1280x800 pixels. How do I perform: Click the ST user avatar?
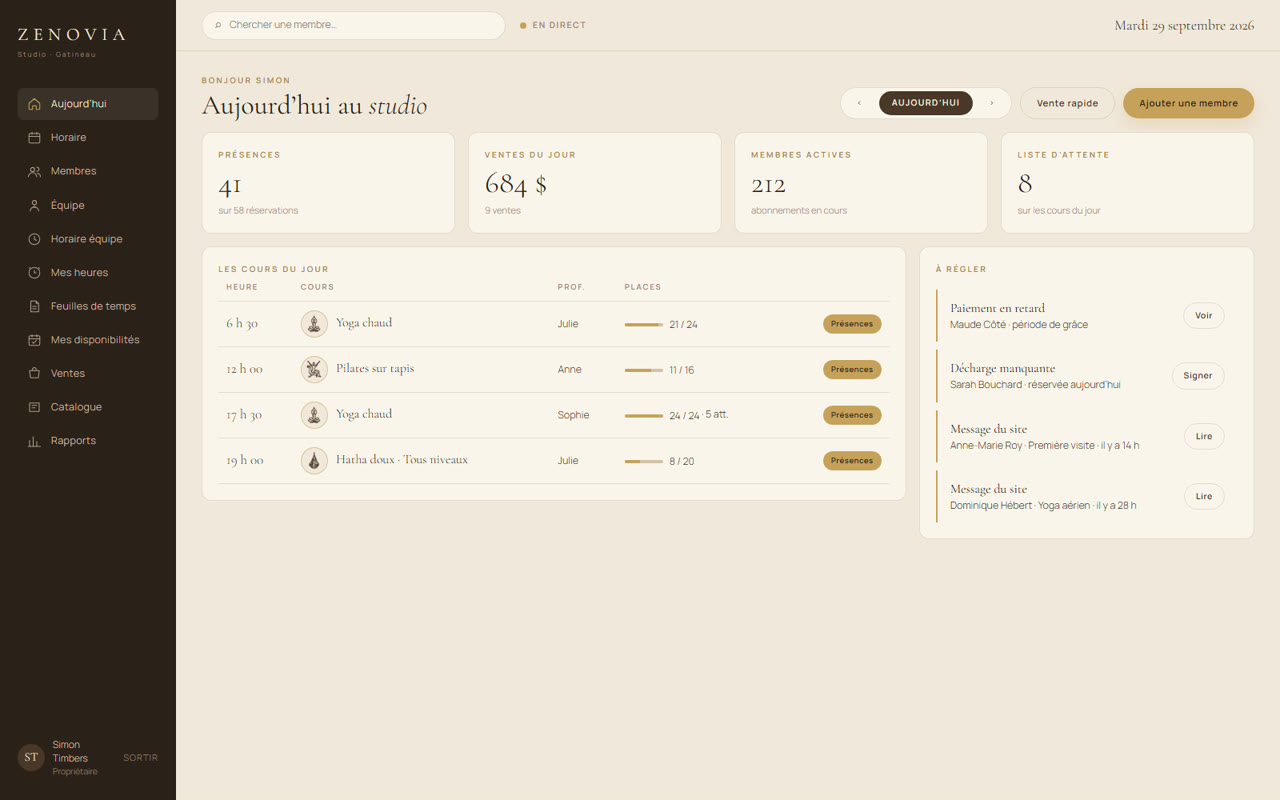31,758
